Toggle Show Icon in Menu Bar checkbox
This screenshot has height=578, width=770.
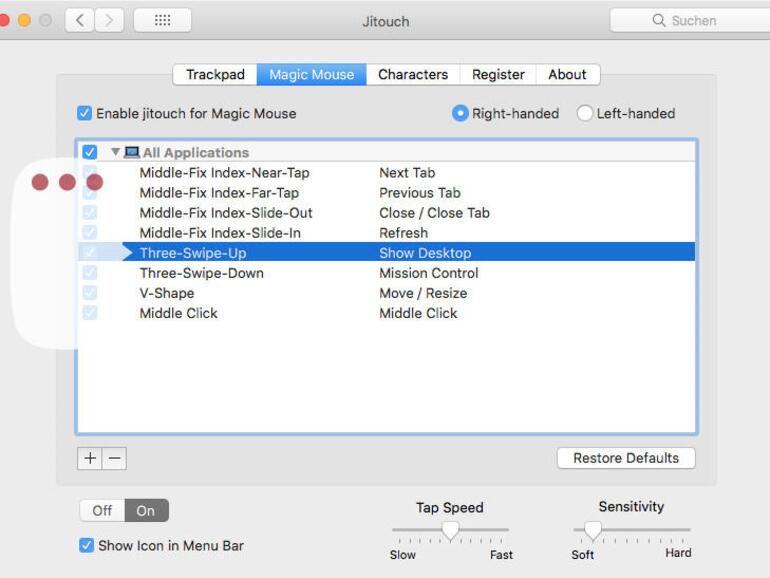pos(86,546)
